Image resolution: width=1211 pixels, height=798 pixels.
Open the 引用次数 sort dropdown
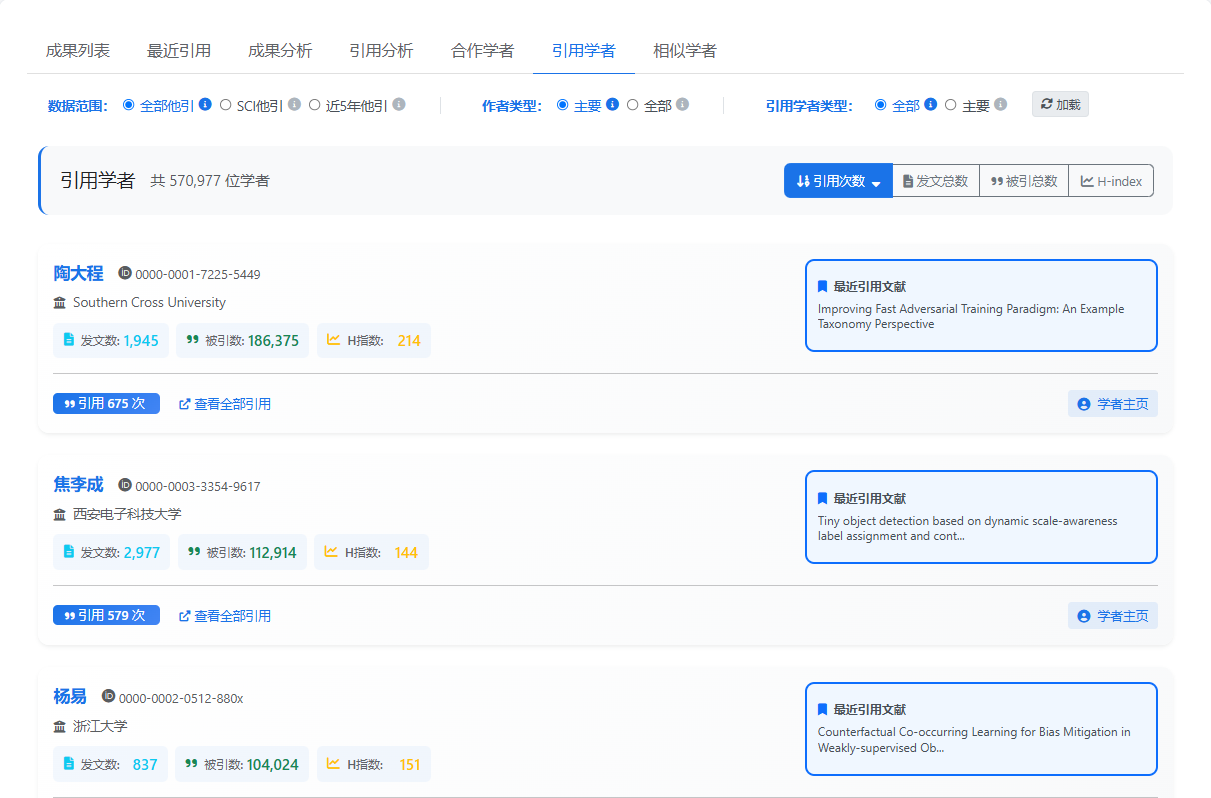(838, 180)
